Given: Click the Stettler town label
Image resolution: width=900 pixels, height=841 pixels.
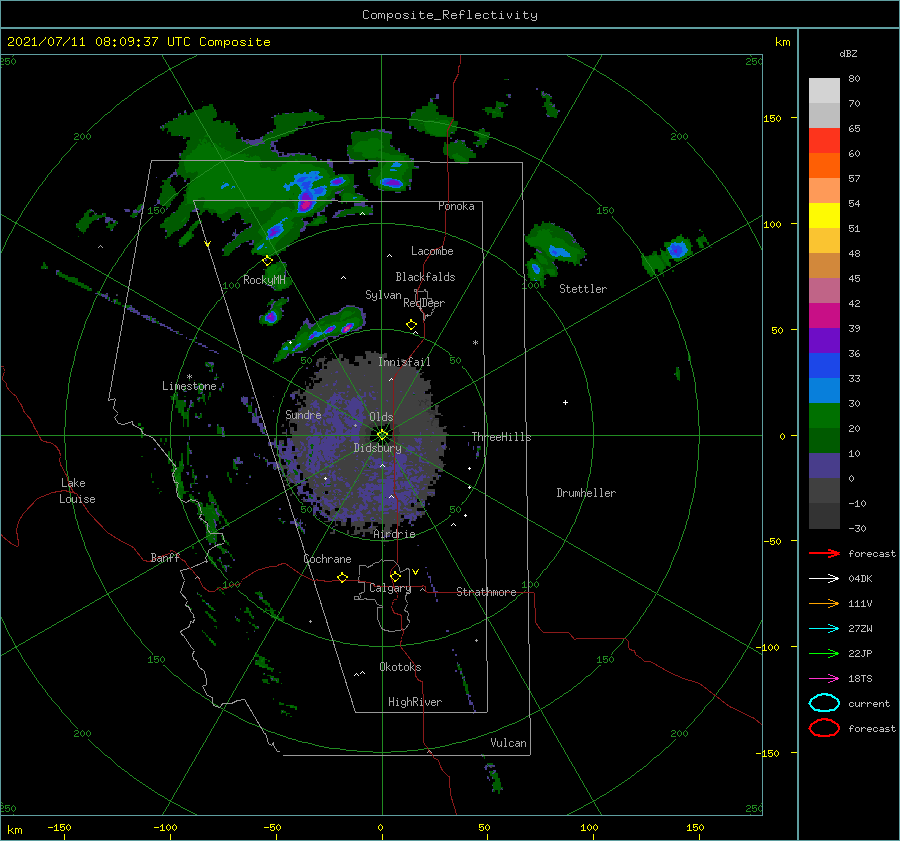Looking at the screenshot, I should point(583,289).
